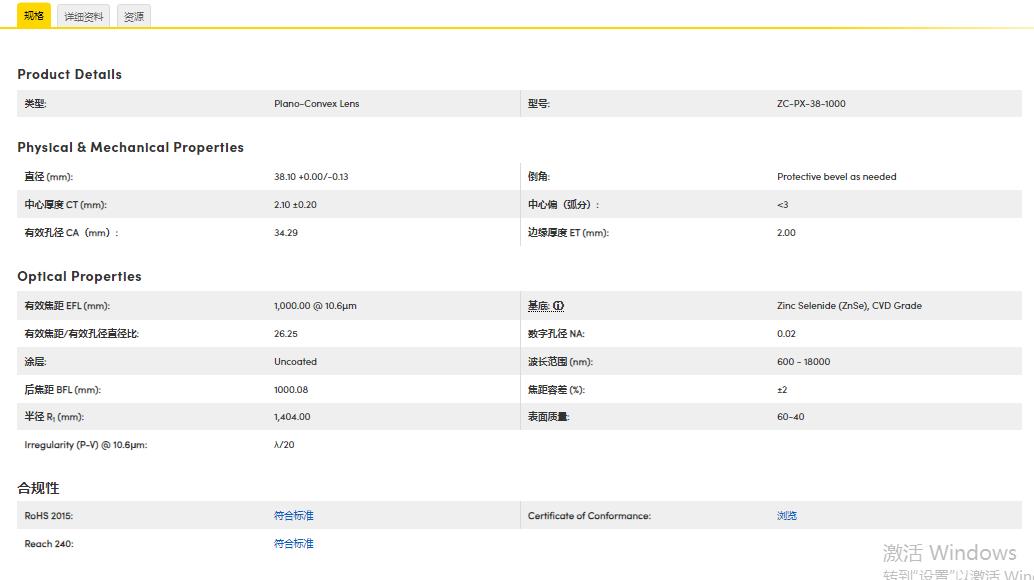Click 符合标准 link next to RoHS 2015
Image resolution: width=1034 pixels, height=580 pixels.
tap(293, 515)
